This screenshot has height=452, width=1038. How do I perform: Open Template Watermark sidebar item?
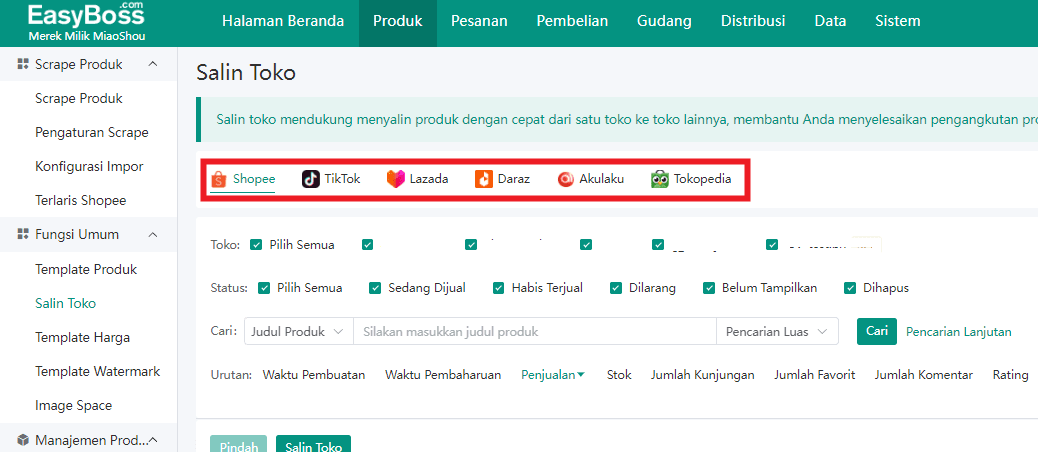tap(97, 371)
